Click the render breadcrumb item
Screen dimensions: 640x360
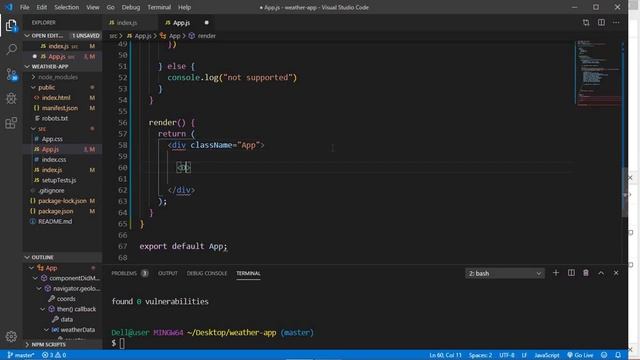coord(202,36)
